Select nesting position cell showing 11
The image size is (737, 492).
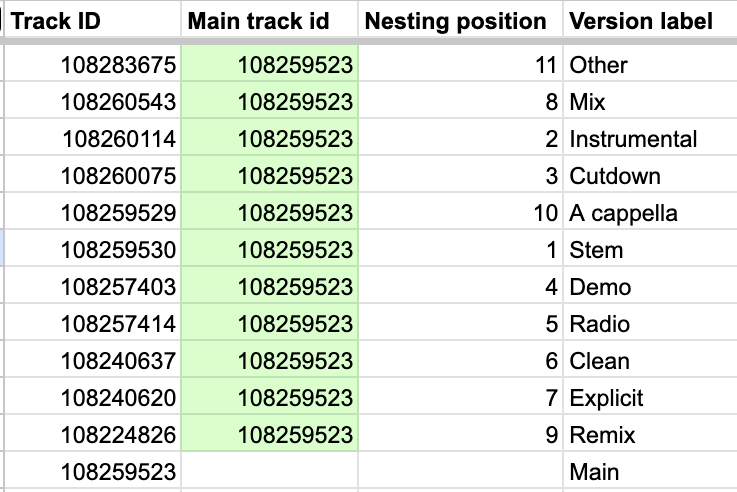tap(461, 64)
